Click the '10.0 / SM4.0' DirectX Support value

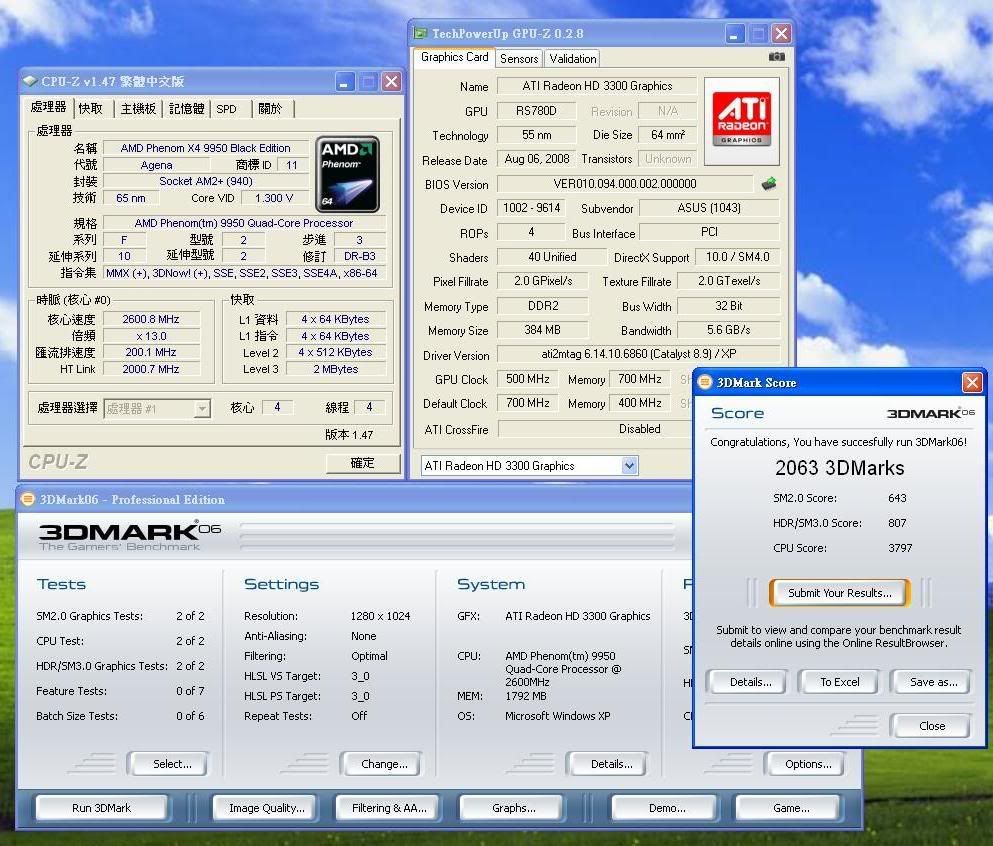pyautogui.click(x=737, y=256)
